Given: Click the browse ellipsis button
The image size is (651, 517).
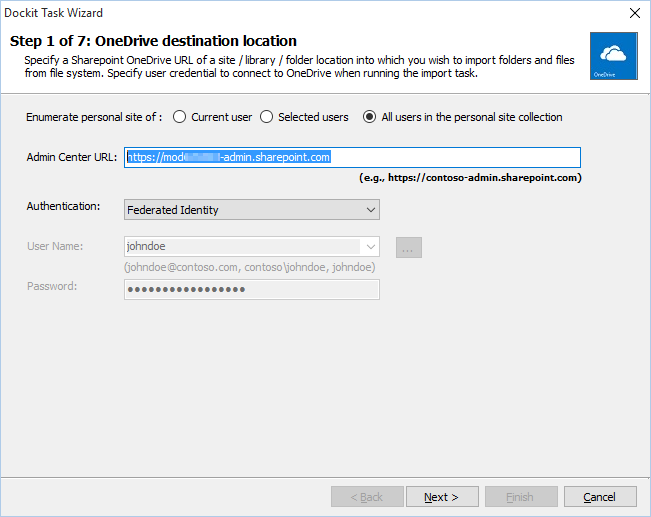Looking at the screenshot, I should click(409, 247).
